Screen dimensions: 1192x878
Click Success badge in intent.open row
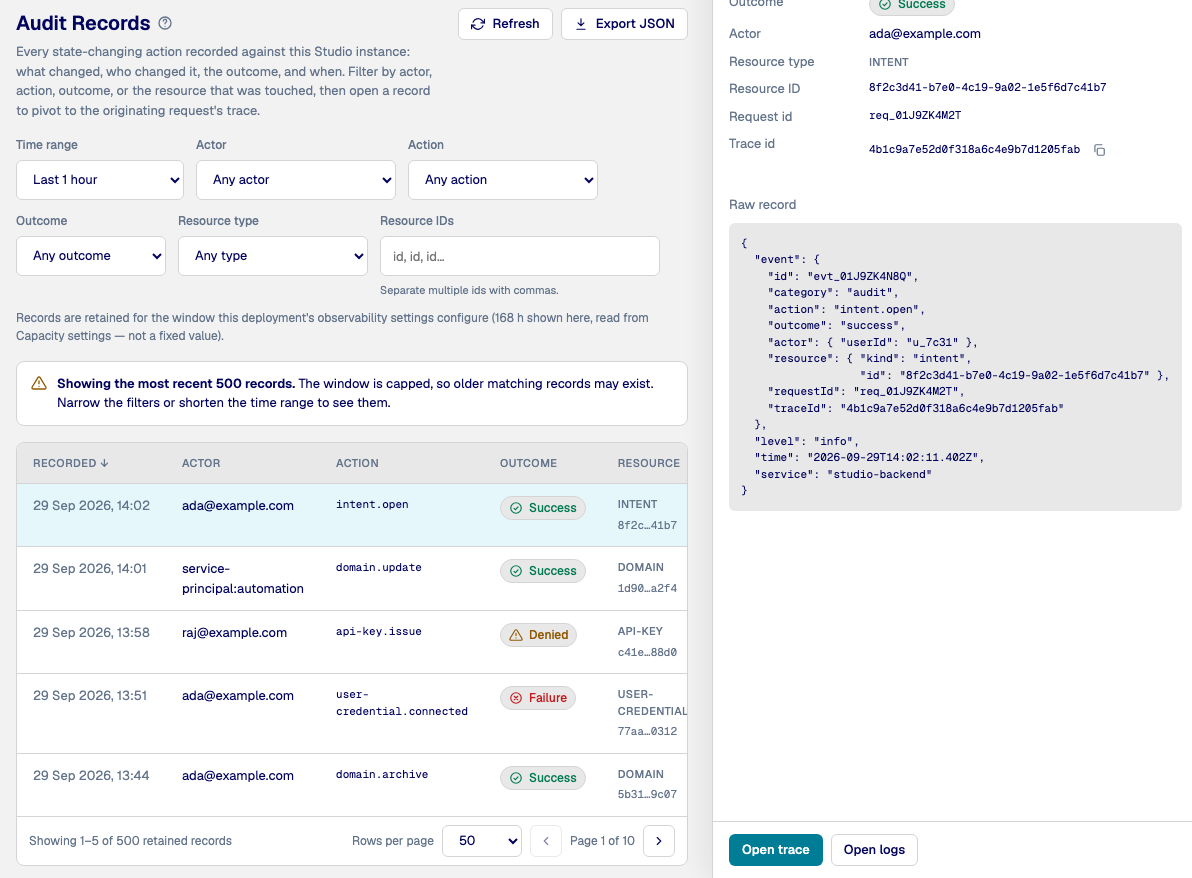pos(543,508)
